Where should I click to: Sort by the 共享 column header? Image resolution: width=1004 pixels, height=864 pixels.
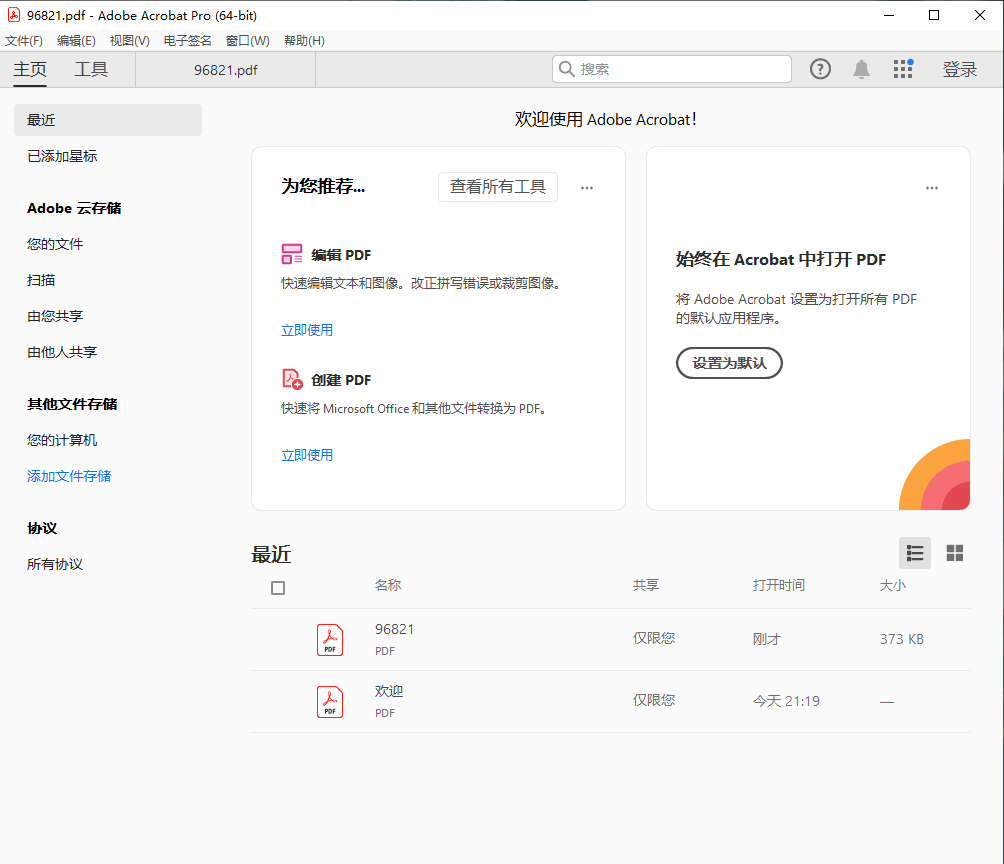tap(646, 585)
